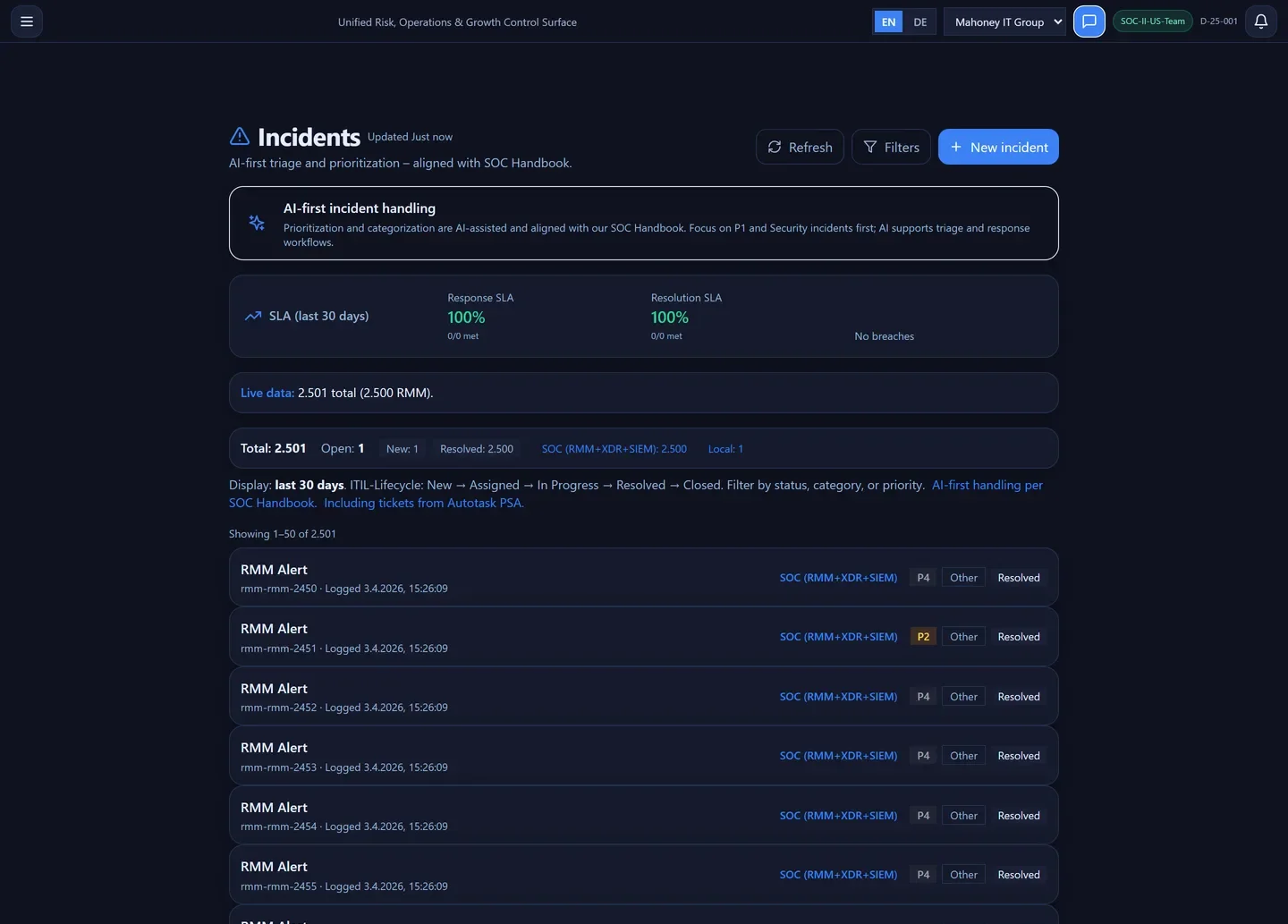Toggle the "New: 1" filter chip
Image resolution: width=1288 pixels, height=924 pixels.
(402, 448)
